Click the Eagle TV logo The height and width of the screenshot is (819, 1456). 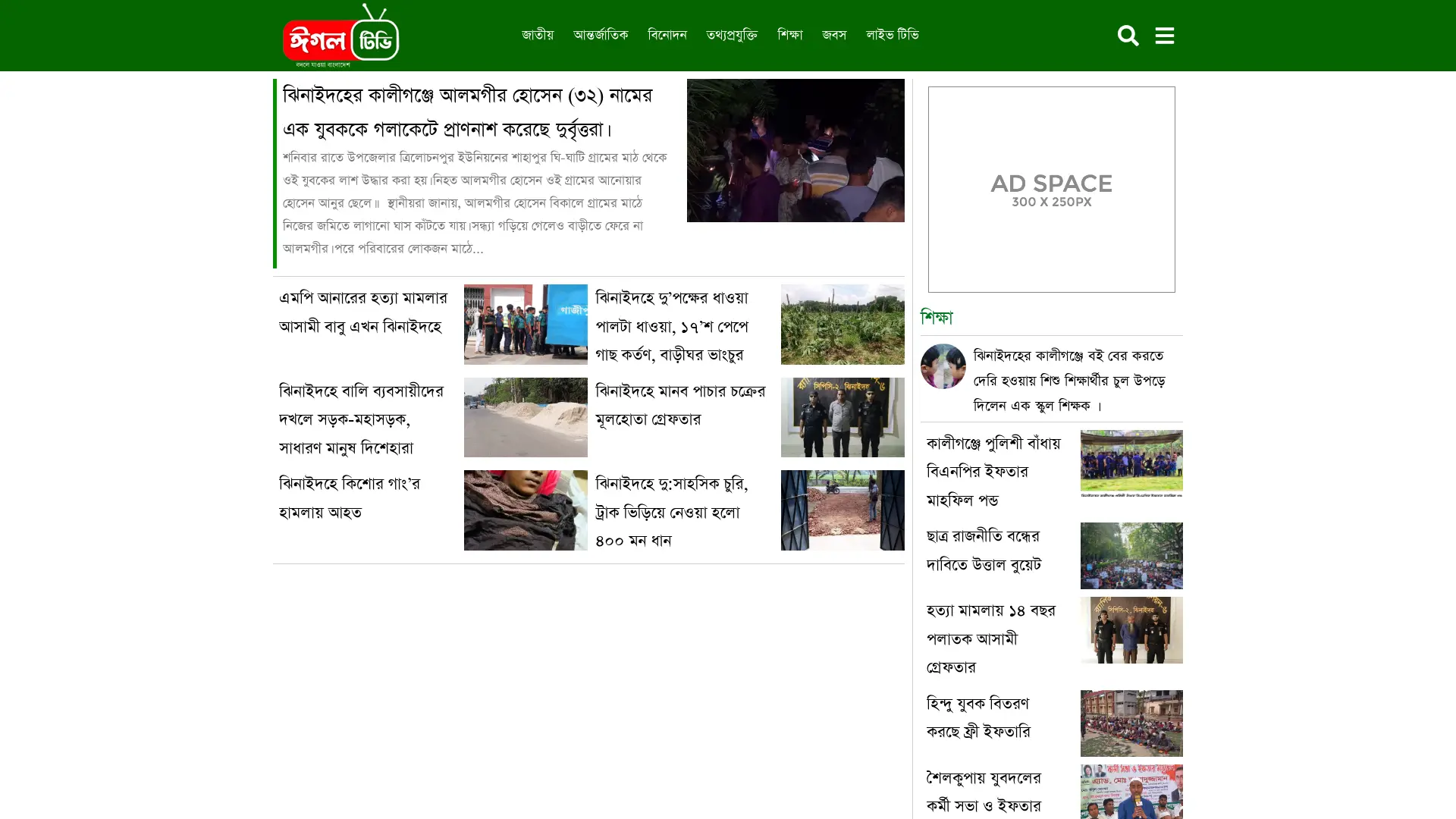click(341, 36)
